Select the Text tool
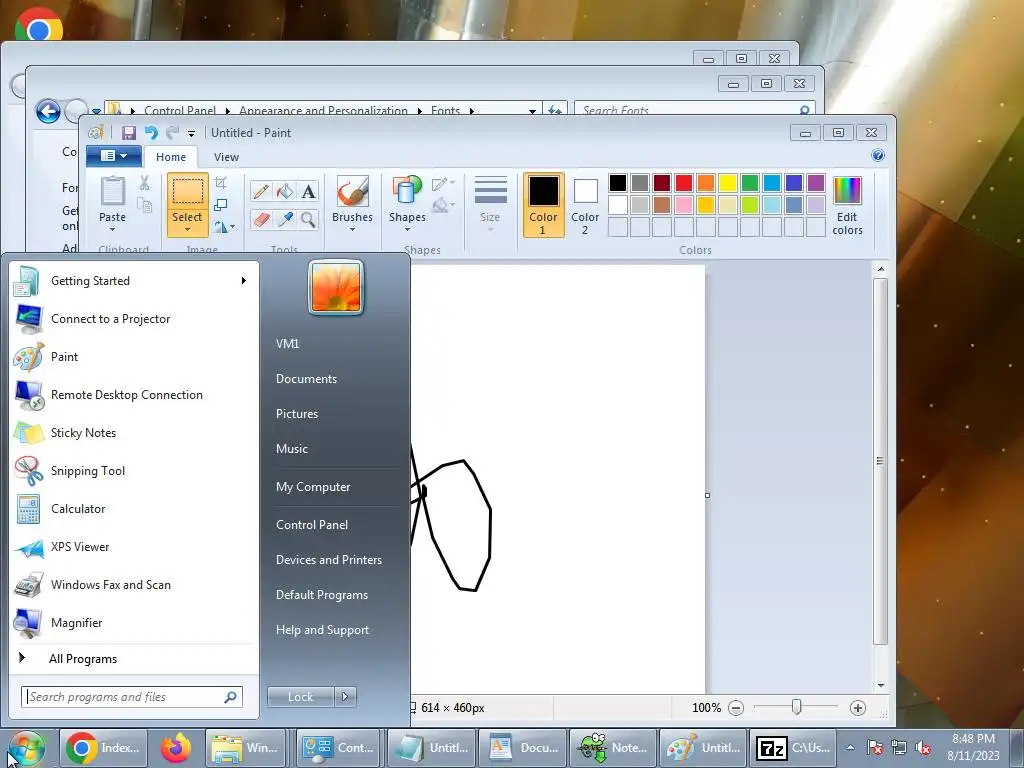This screenshot has width=1024, height=768. coord(308,191)
